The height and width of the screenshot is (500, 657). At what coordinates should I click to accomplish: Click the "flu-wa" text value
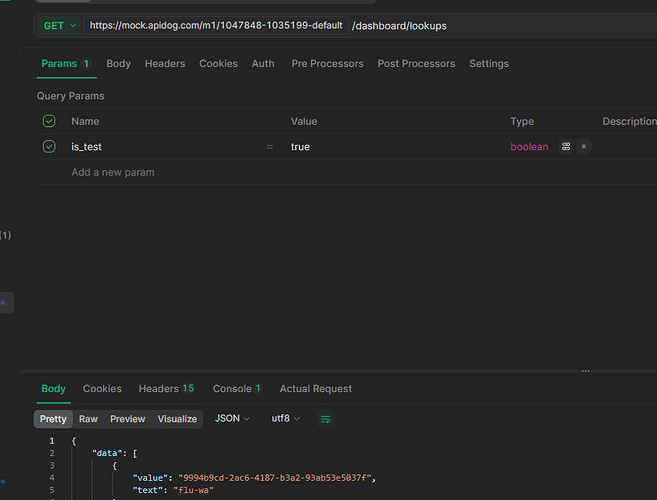tap(193, 490)
